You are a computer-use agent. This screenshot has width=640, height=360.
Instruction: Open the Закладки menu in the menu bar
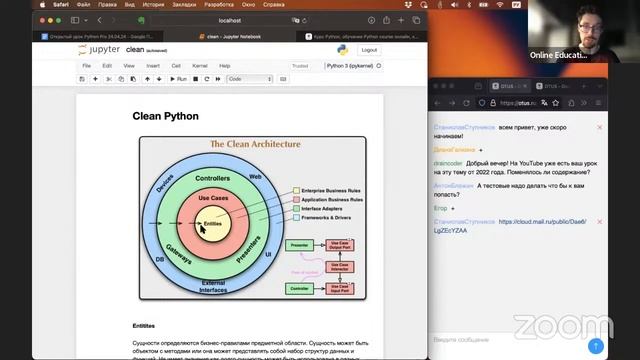pos(184,5)
